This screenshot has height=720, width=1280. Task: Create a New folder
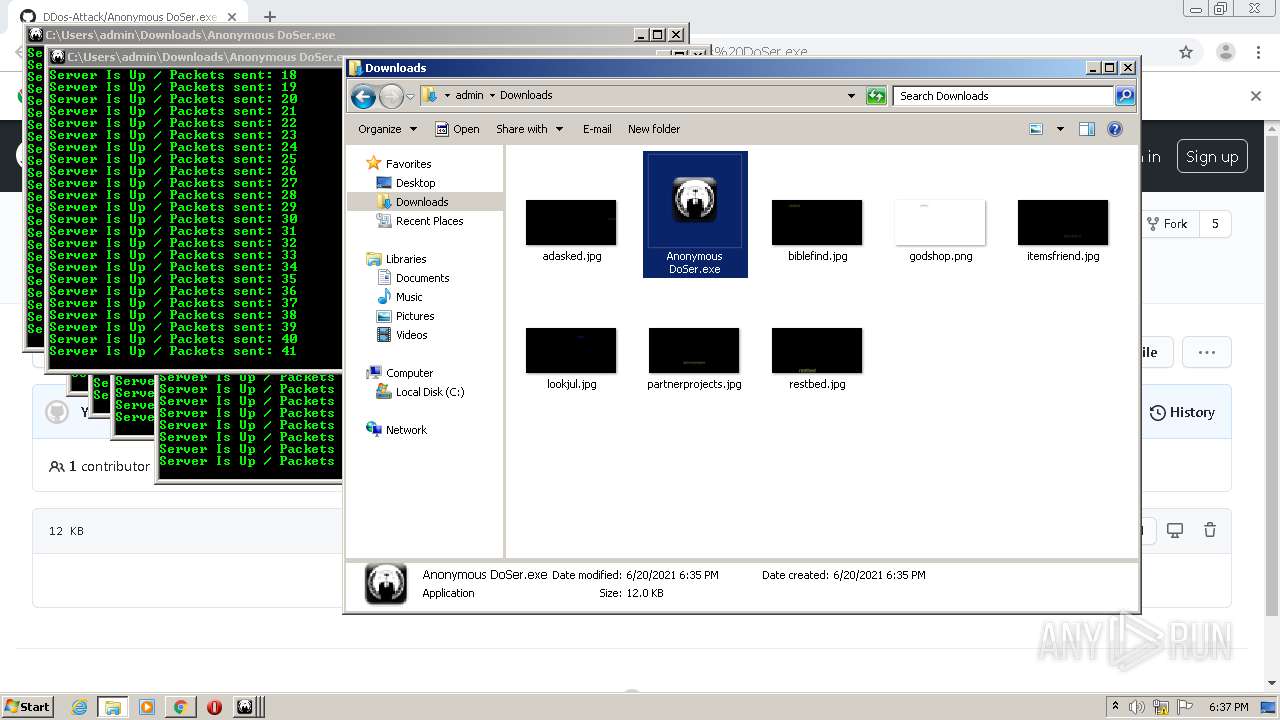(x=654, y=129)
